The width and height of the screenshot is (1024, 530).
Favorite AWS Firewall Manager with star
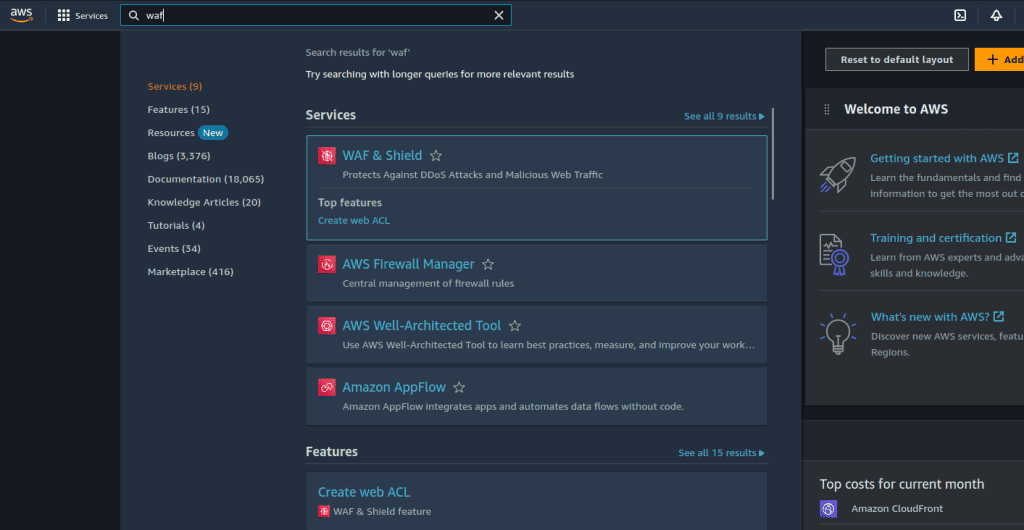click(488, 264)
